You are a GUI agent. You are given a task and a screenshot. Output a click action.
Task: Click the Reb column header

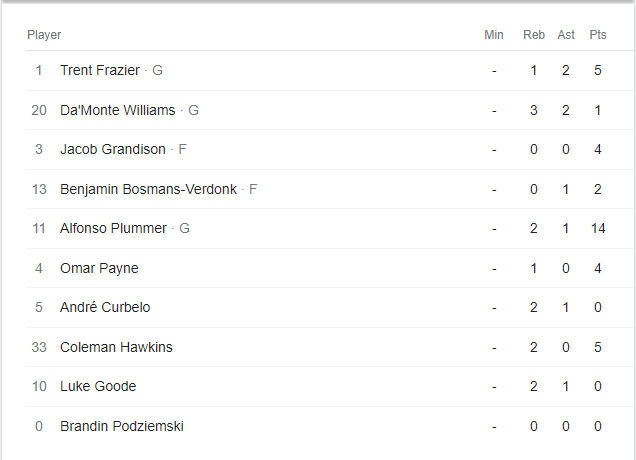pyautogui.click(x=534, y=35)
